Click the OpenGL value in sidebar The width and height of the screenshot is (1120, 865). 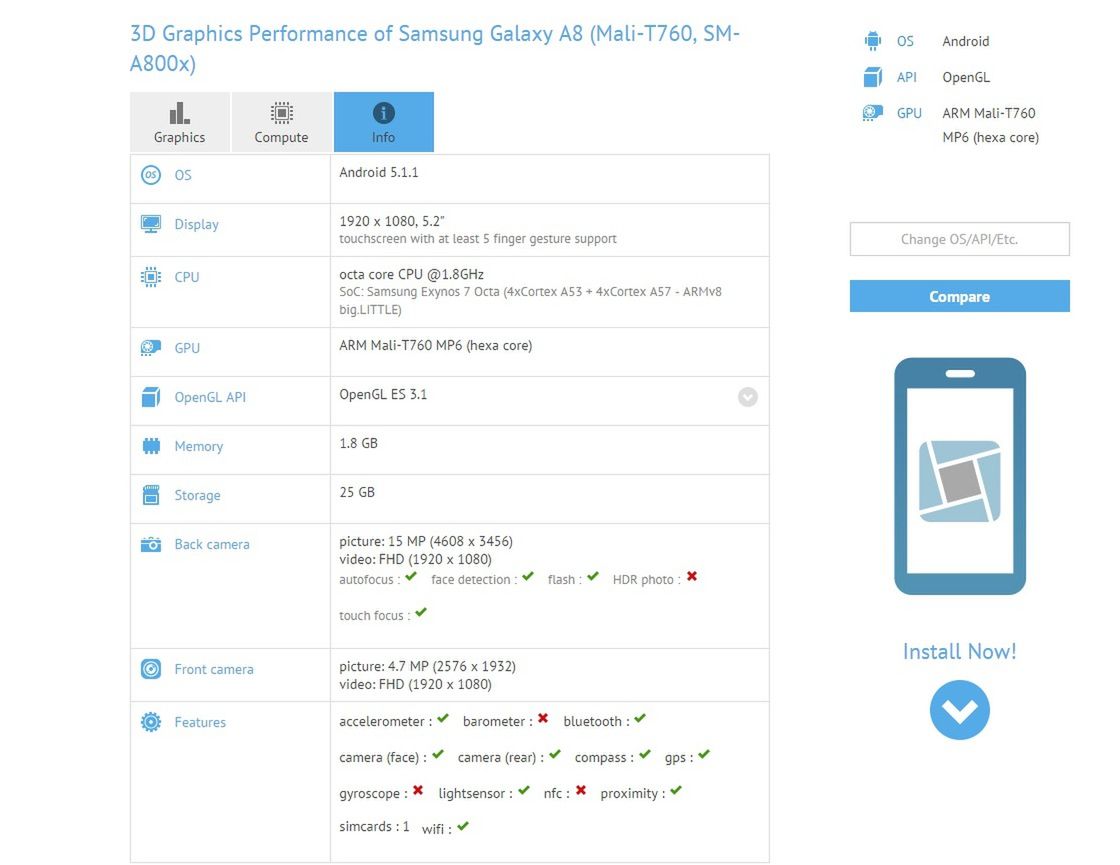pos(966,77)
